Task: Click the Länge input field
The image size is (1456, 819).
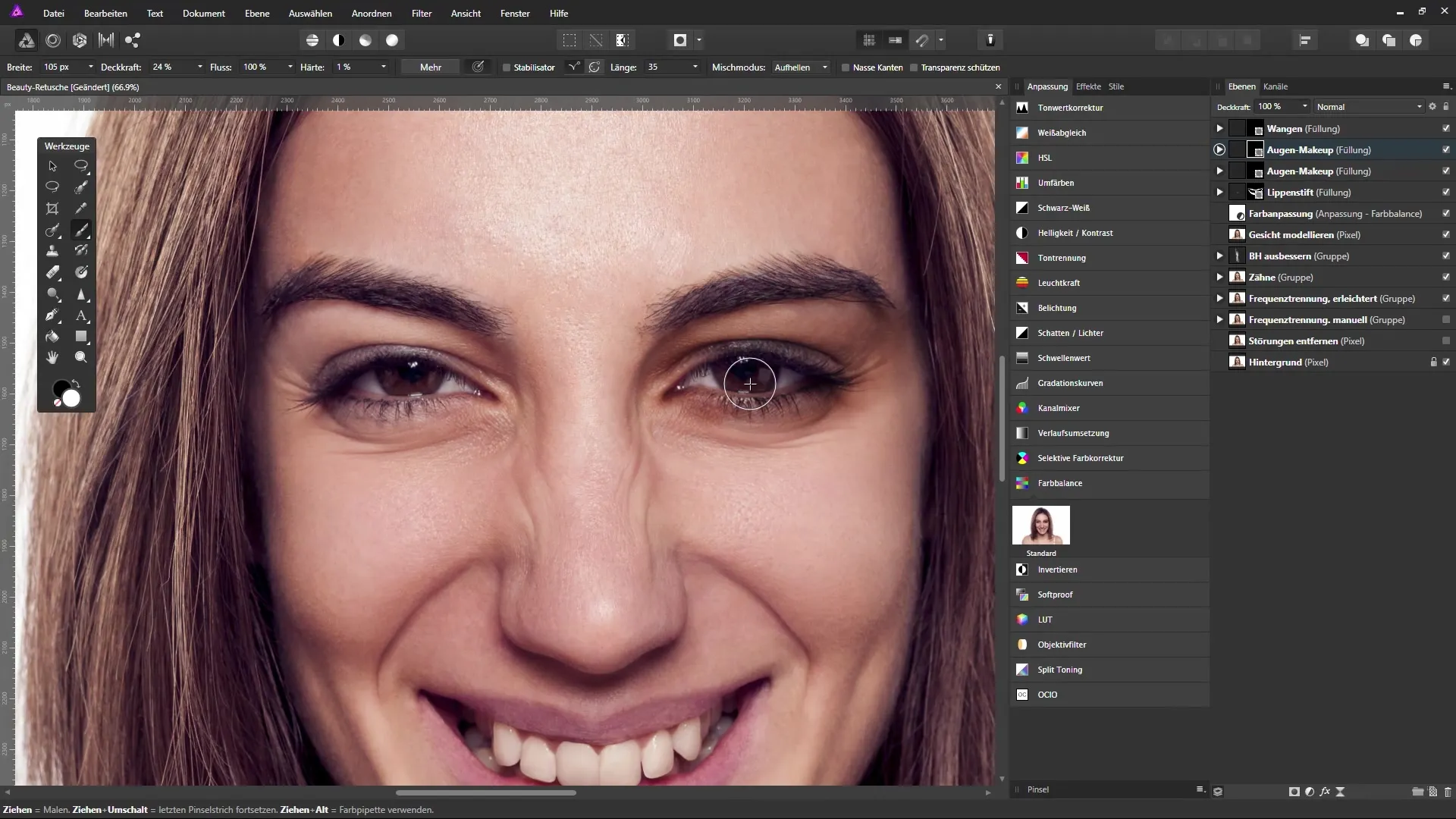Action: coord(667,67)
